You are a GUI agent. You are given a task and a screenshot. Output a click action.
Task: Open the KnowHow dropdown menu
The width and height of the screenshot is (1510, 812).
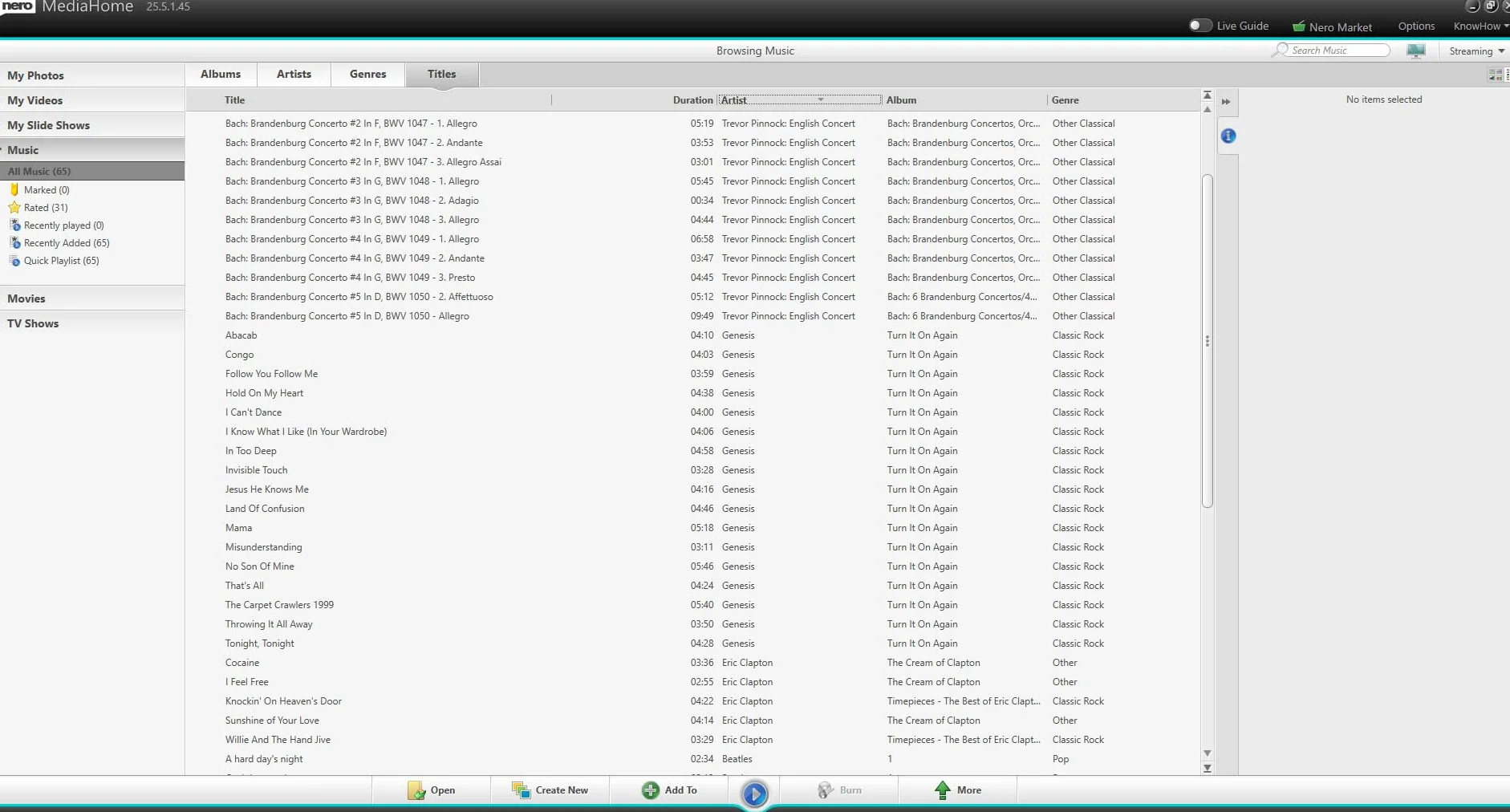[x=1480, y=26]
